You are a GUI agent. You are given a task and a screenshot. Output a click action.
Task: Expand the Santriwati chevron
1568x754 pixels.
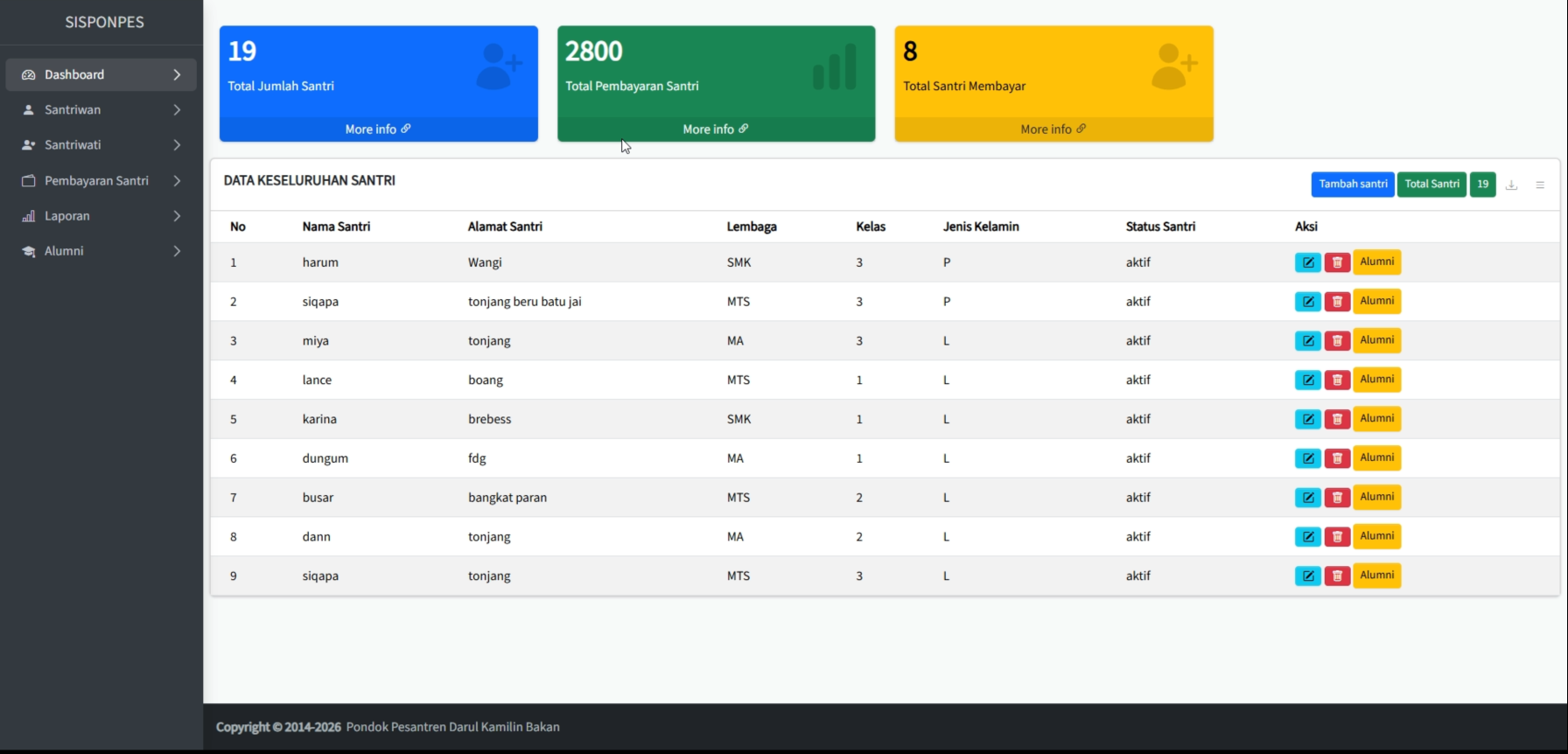click(x=177, y=145)
